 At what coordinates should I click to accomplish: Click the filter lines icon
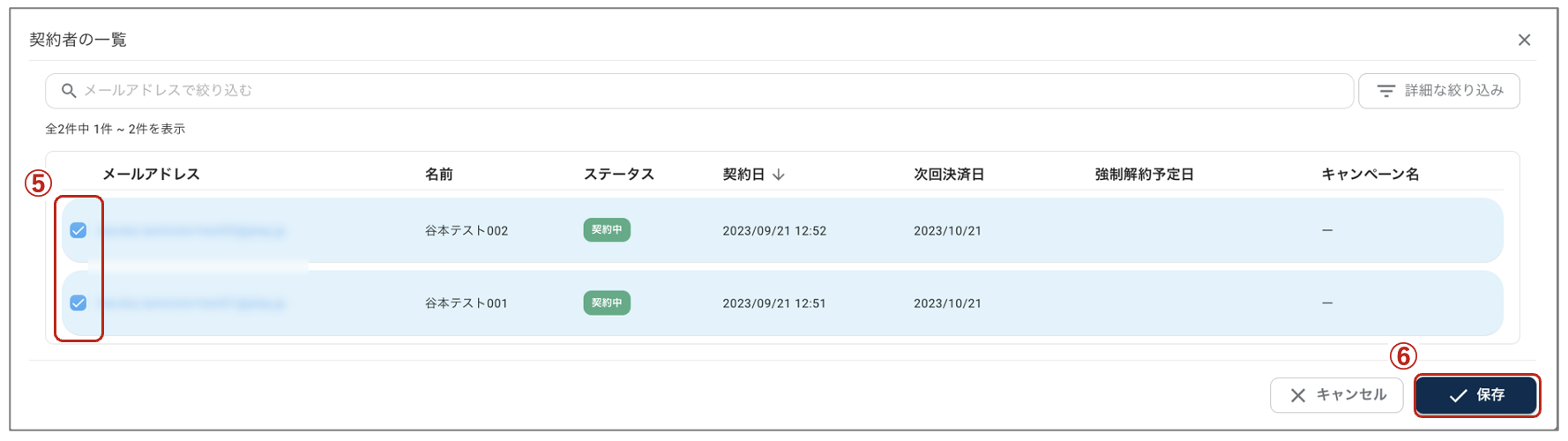tap(1386, 91)
